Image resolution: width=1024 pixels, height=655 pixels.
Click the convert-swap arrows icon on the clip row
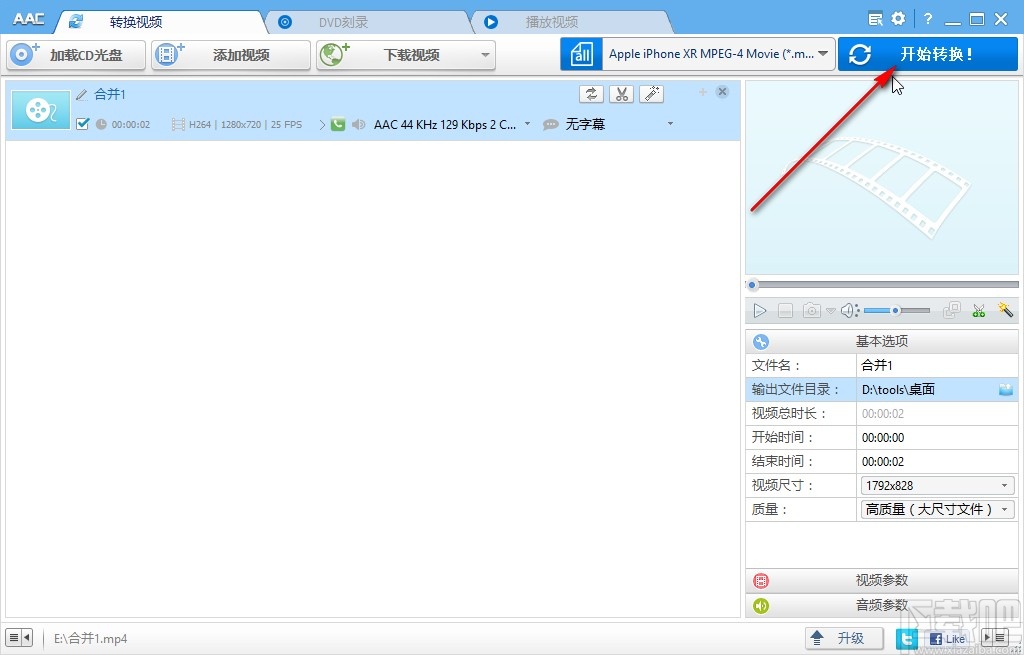tap(591, 93)
